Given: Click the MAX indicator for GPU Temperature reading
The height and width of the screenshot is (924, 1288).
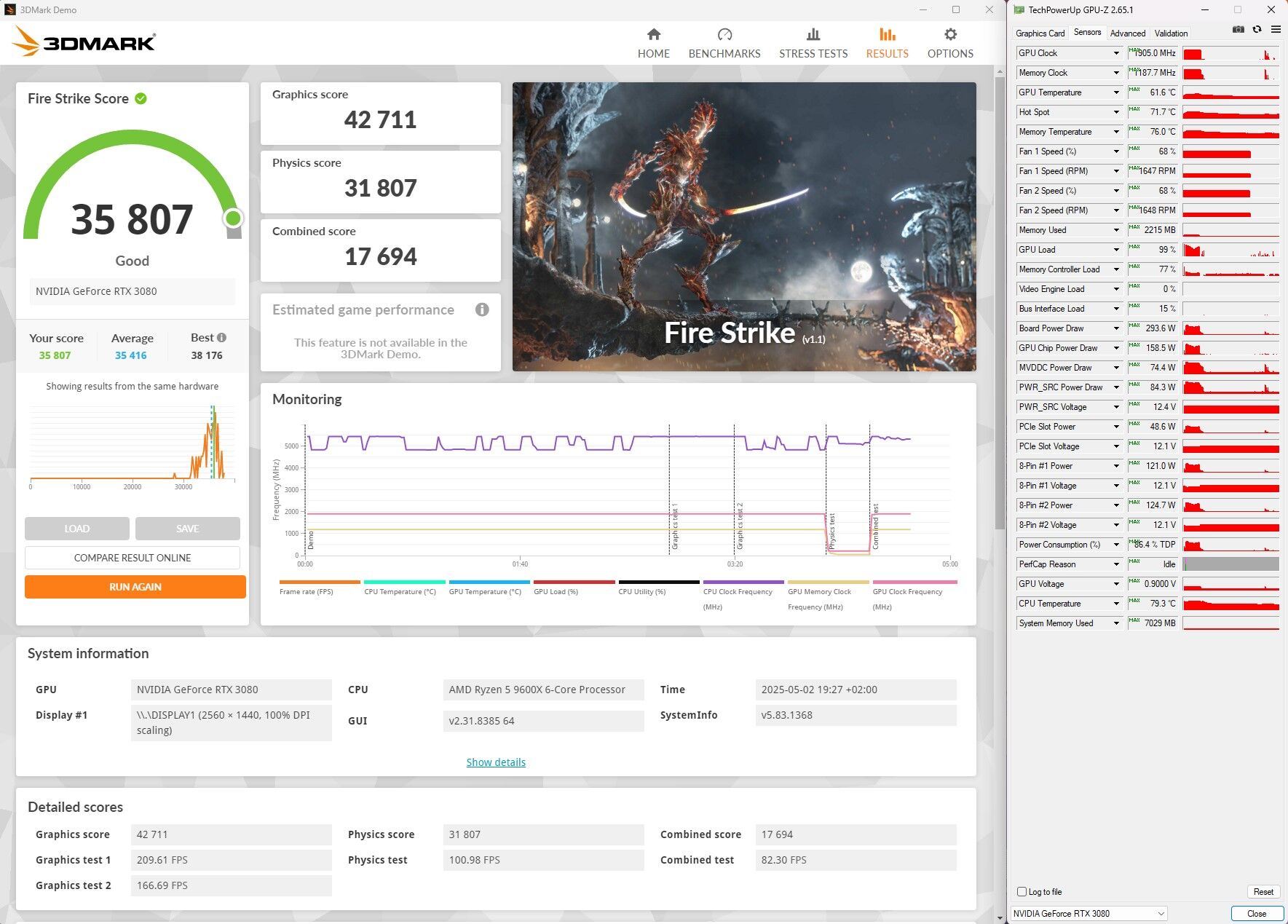Looking at the screenshot, I should 1134,90.
